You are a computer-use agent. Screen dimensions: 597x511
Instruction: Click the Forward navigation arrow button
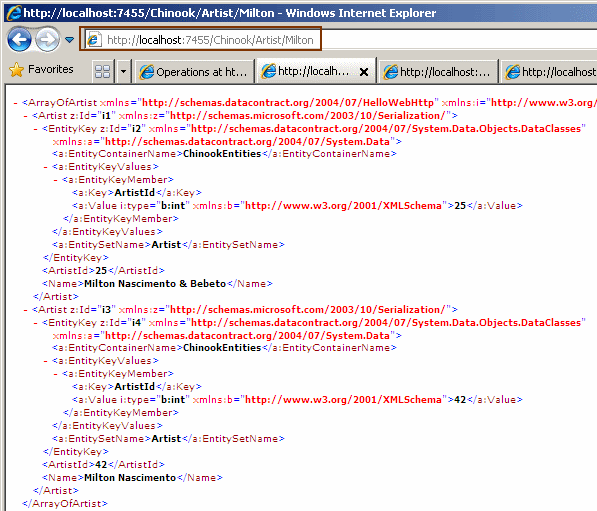pyautogui.click(x=47, y=39)
